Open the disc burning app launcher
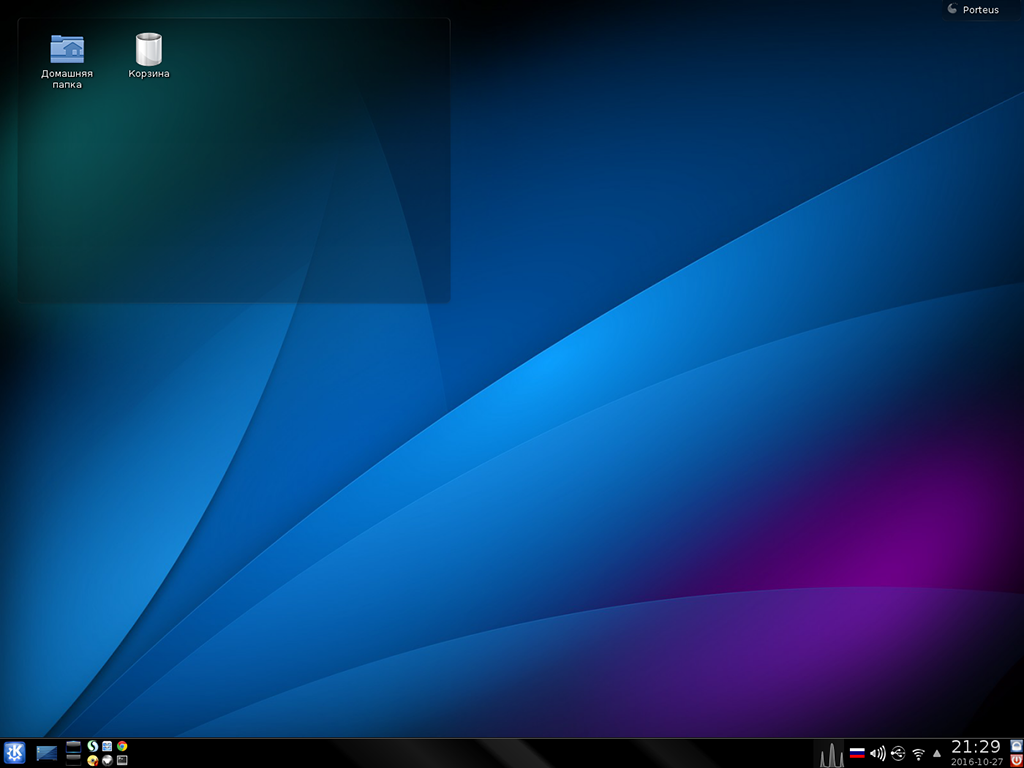 (93, 760)
